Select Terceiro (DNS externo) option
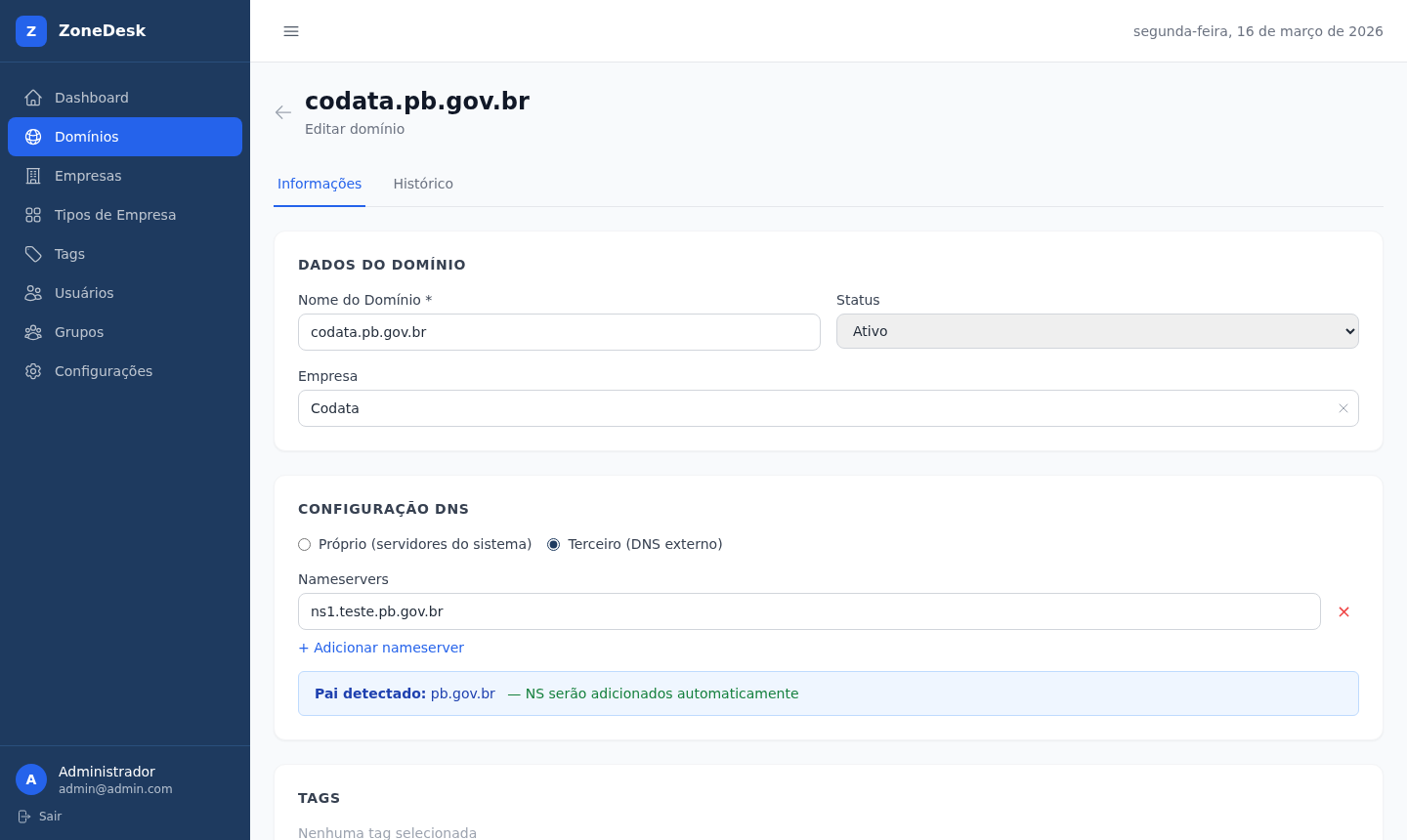The height and width of the screenshot is (840, 1407). (x=554, y=545)
